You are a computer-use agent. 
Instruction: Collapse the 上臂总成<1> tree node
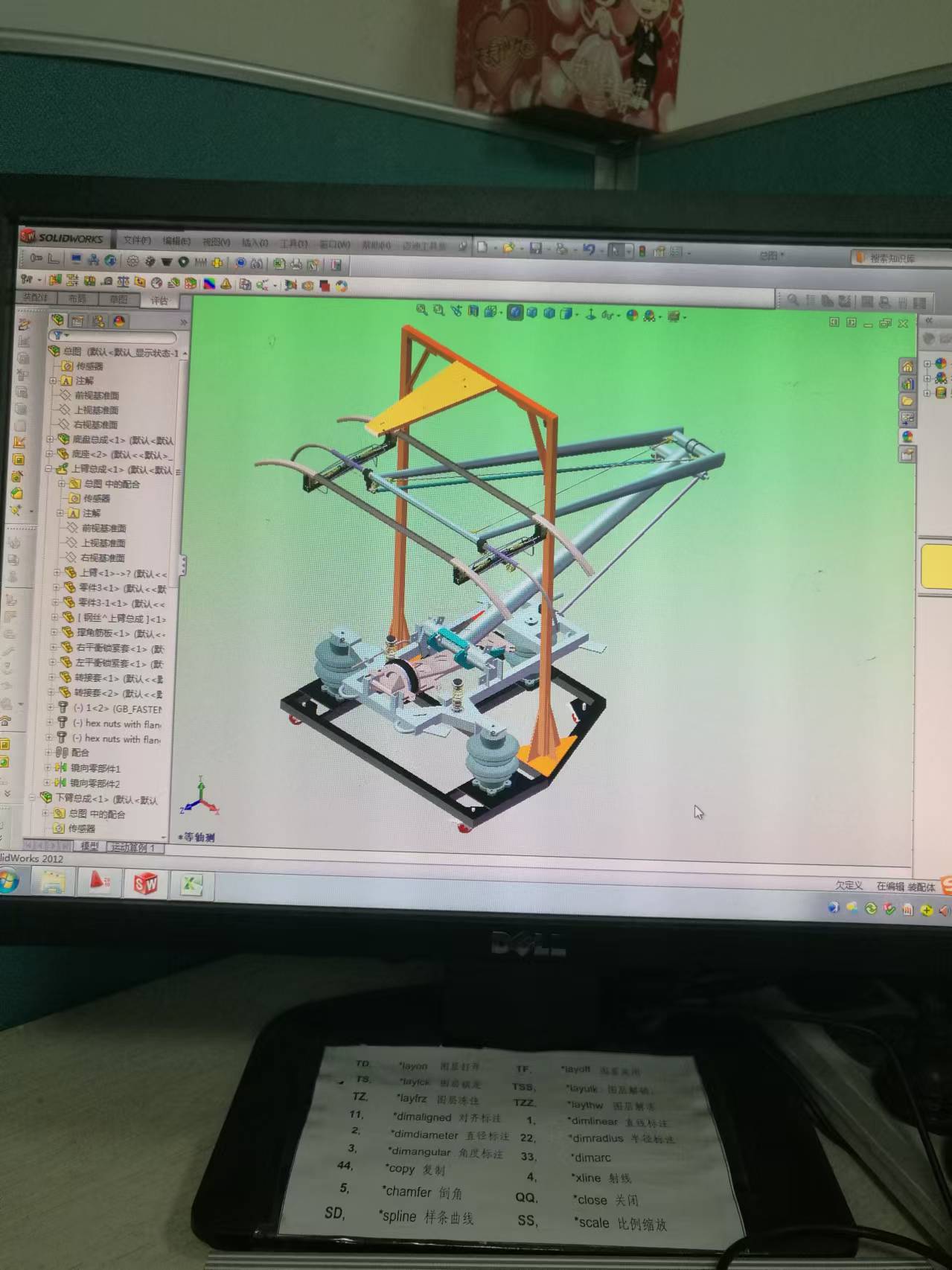click(48, 470)
